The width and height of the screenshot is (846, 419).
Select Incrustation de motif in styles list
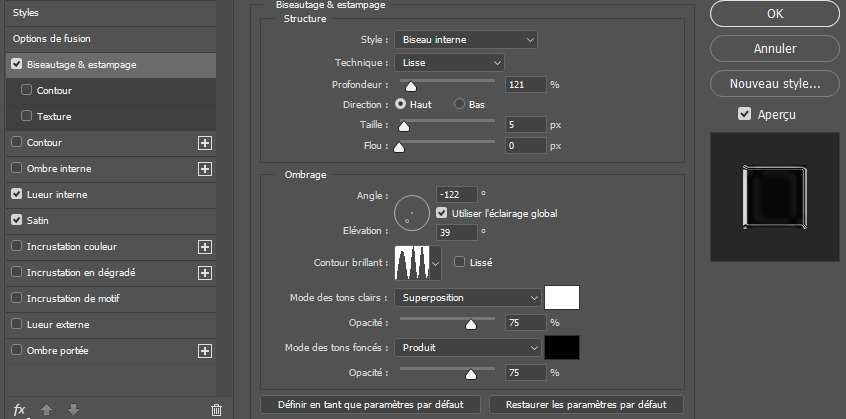(74, 299)
